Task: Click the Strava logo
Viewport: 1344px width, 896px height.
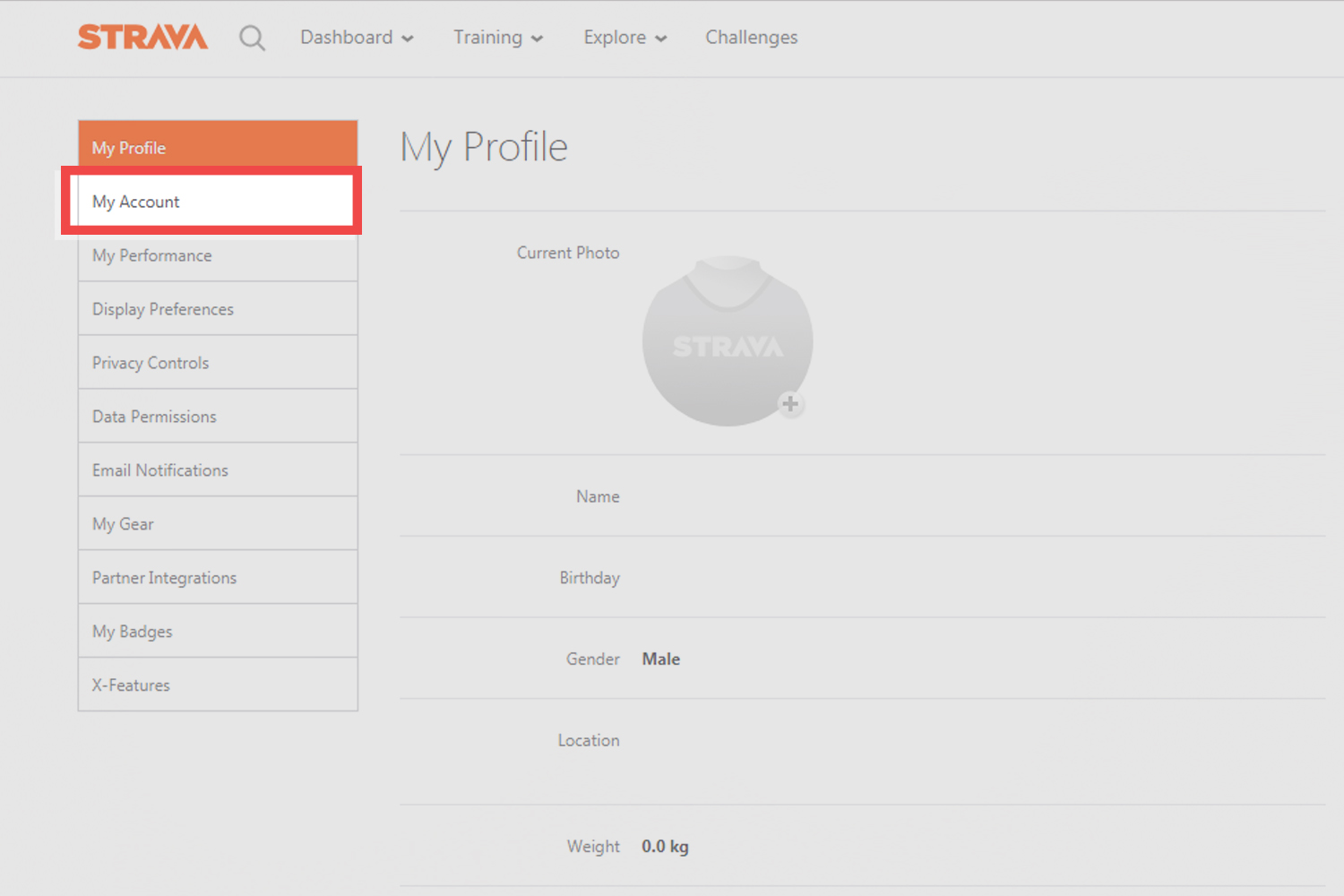Action: pyautogui.click(x=142, y=37)
